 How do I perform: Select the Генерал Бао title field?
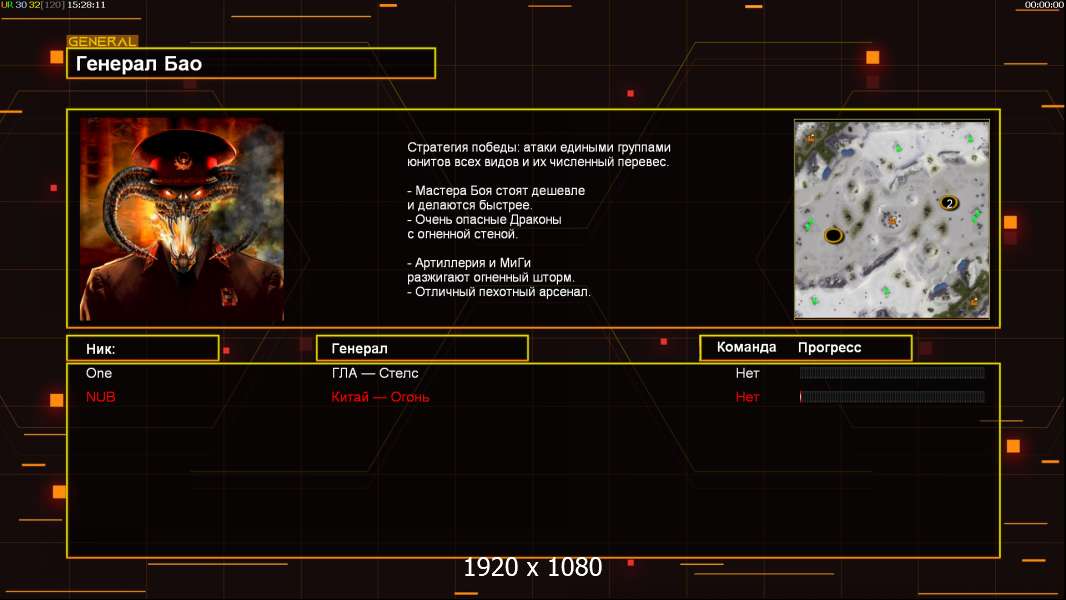[x=251, y=63]
